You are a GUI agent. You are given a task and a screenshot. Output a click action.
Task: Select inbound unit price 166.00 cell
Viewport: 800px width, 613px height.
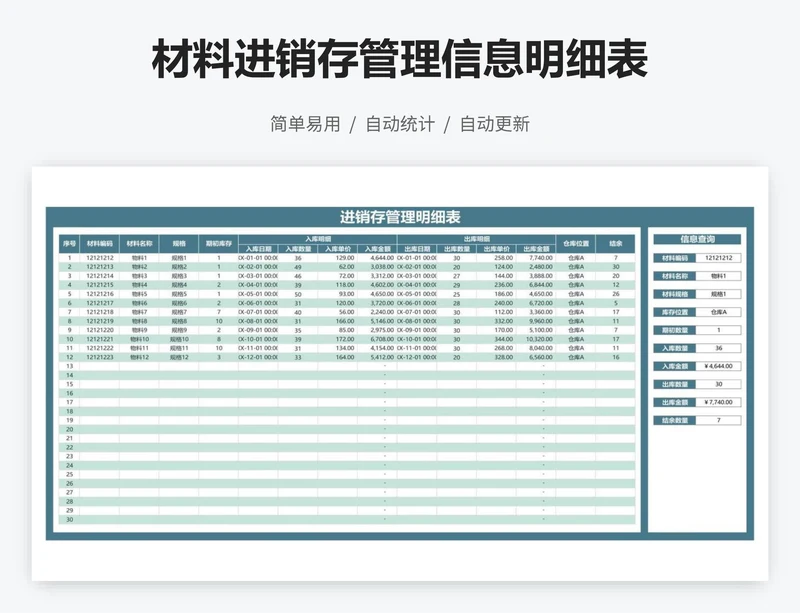tap(338, 321)
